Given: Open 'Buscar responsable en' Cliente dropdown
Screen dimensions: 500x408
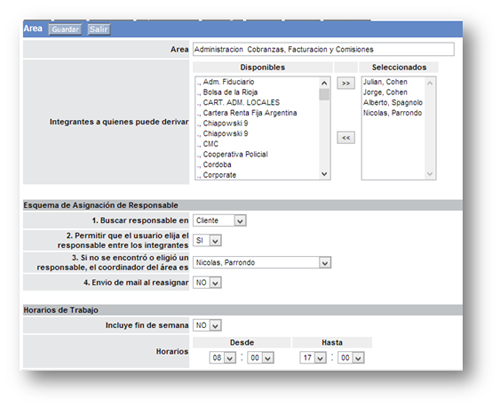Looking at the screenshot, I should 220,221.
